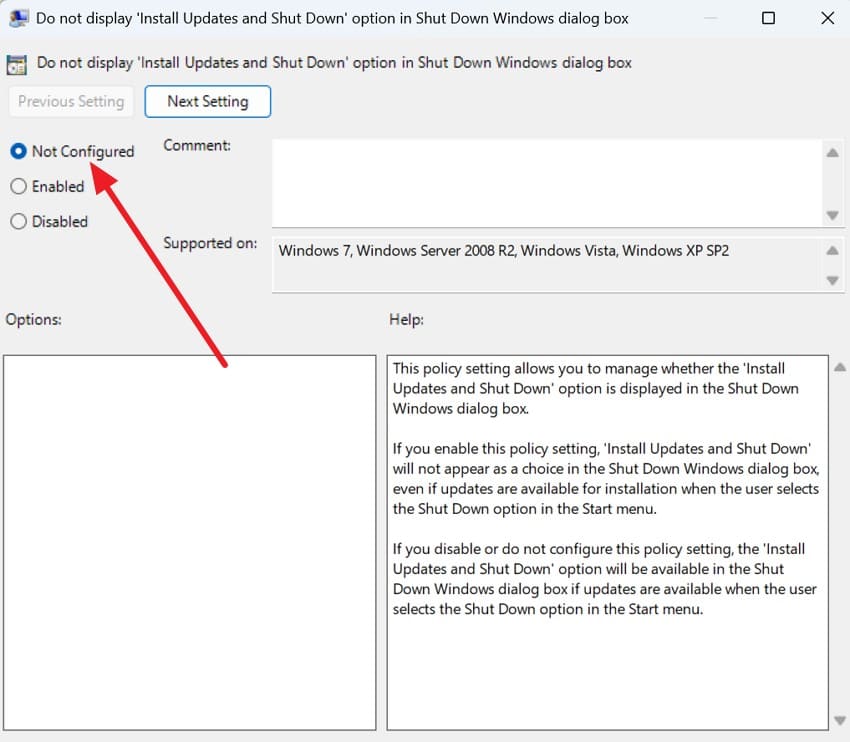Select the Enabled radio button

pyautogui.click(x=18, y=186)
